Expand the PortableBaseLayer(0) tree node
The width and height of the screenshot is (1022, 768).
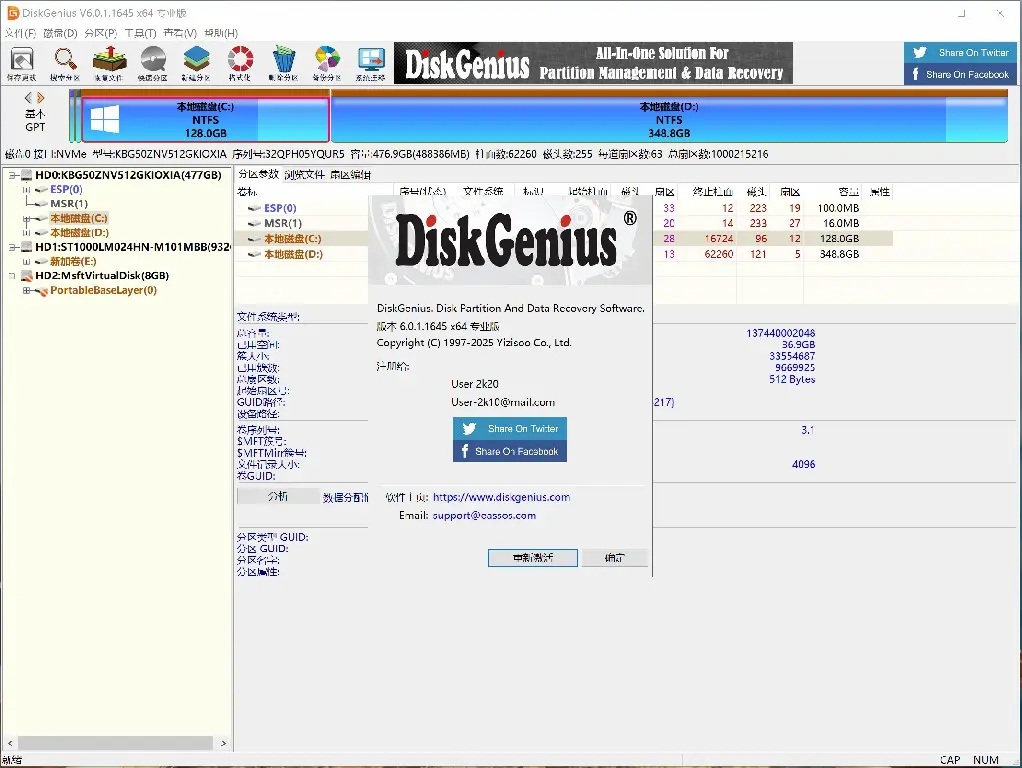point(27,291)
